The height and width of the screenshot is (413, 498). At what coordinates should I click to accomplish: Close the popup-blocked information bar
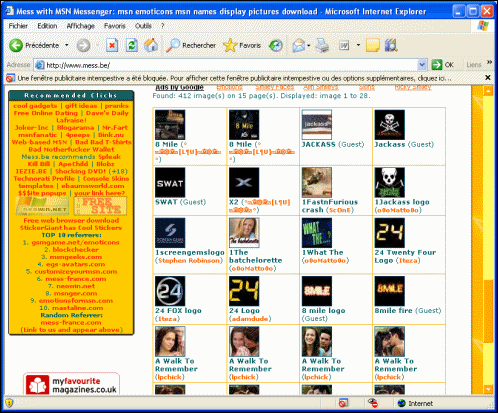tap(488, 78)
